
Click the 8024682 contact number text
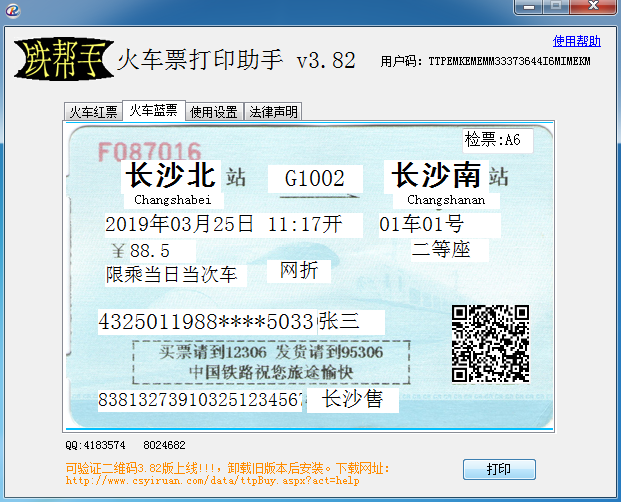pos(164,445)
